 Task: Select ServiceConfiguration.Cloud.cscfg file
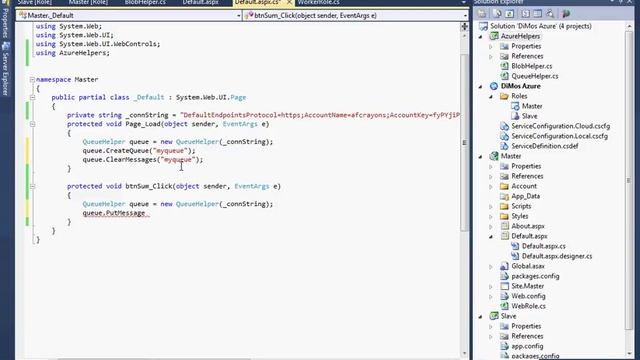click(x=560, y=126)
